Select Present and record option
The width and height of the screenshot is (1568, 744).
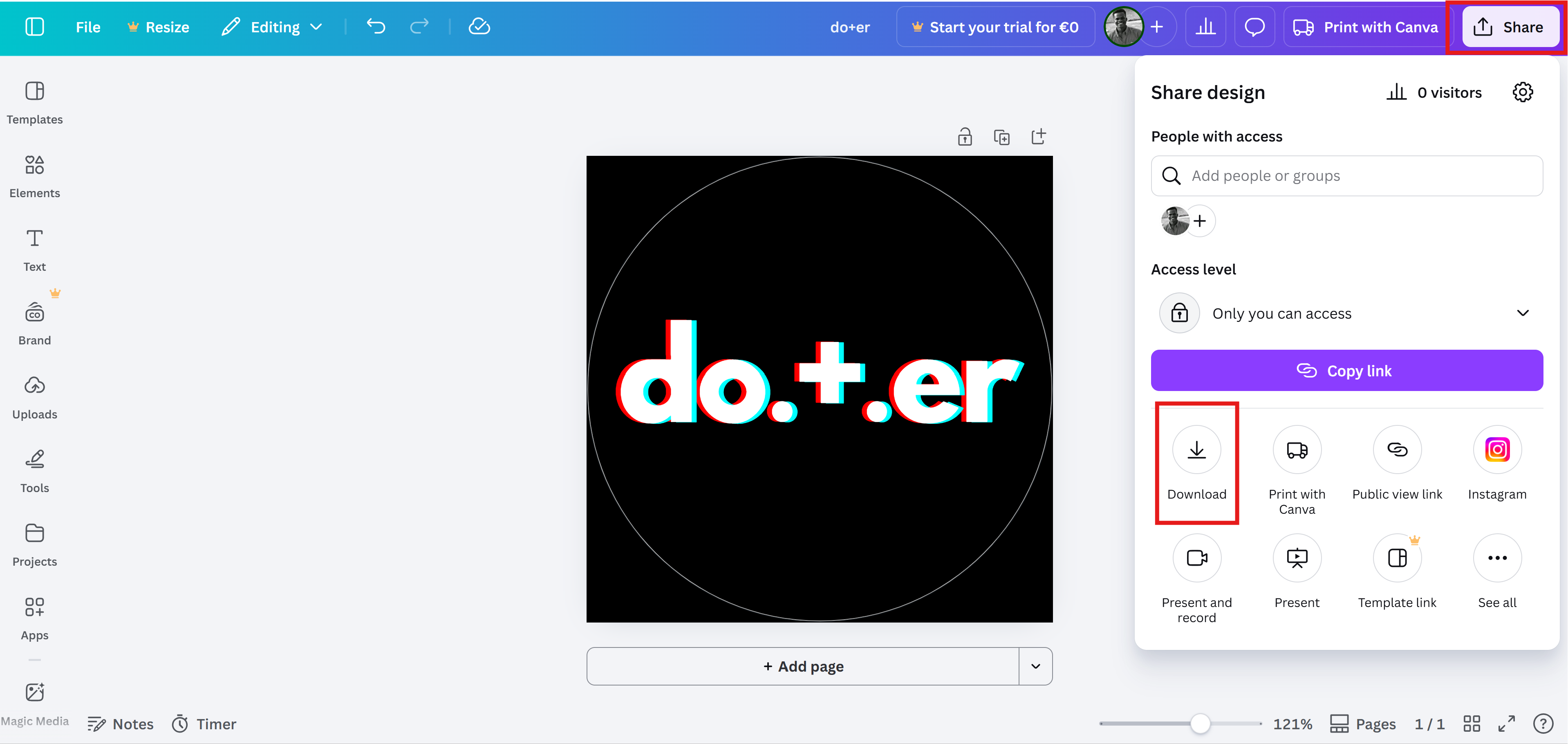tap(1196, 558)
